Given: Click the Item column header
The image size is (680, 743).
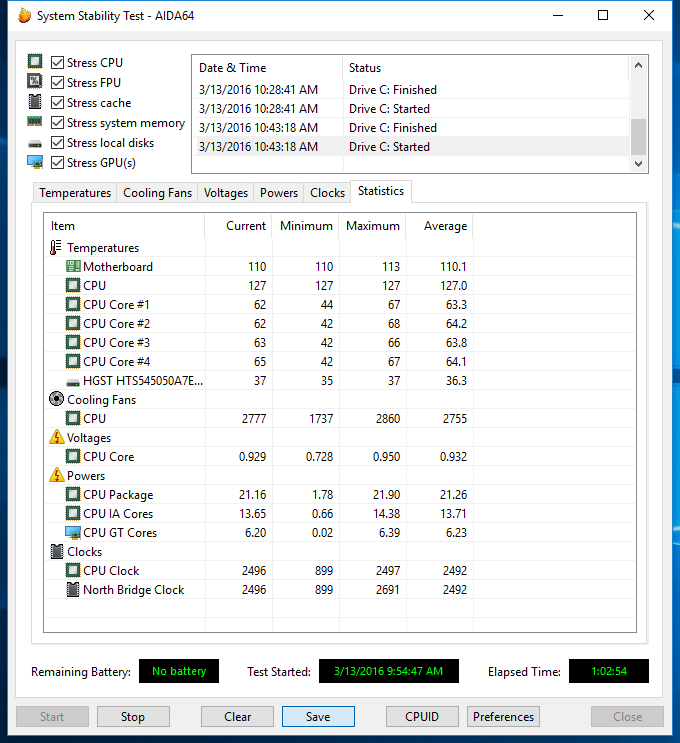Looking at the screenshot, I should [x=125, y=226].
